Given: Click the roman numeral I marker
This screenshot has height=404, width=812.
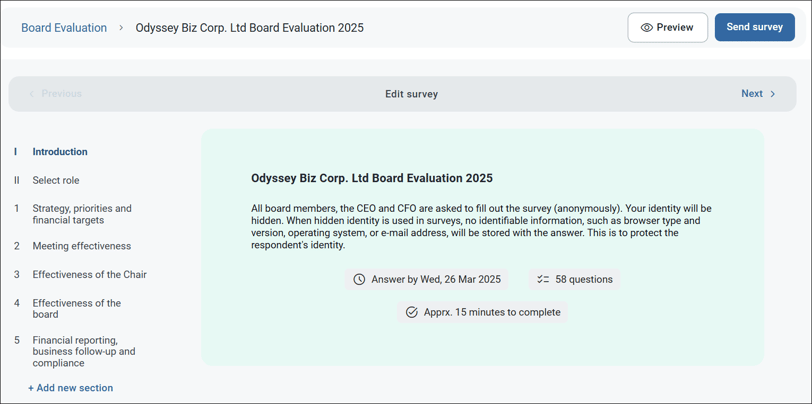Looking at the screenshot, I should point(16,152).
